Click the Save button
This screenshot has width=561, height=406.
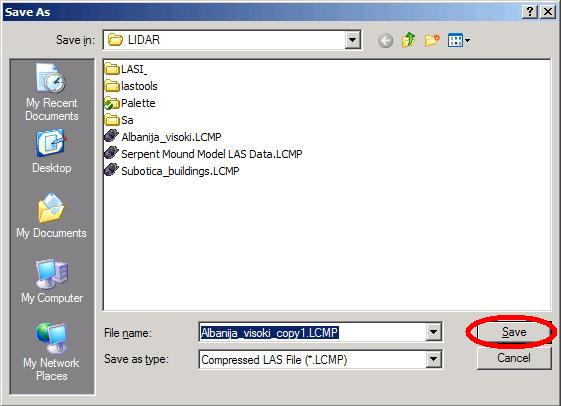tap(514, 332)
